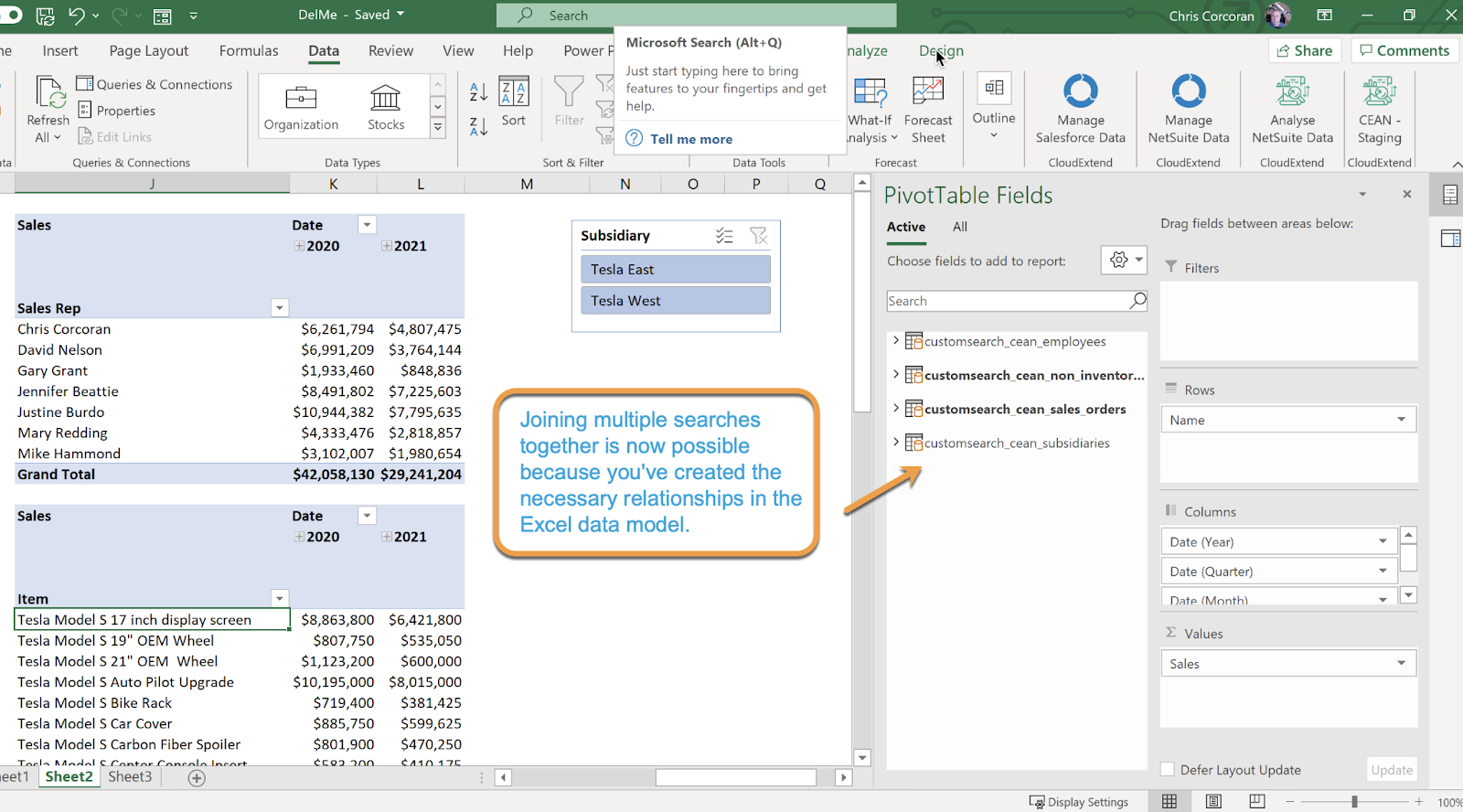The height and width of the screenshot is (812, 1463).
Task: Add a new sheet with plus icon
Action: [x=197, y=777]
